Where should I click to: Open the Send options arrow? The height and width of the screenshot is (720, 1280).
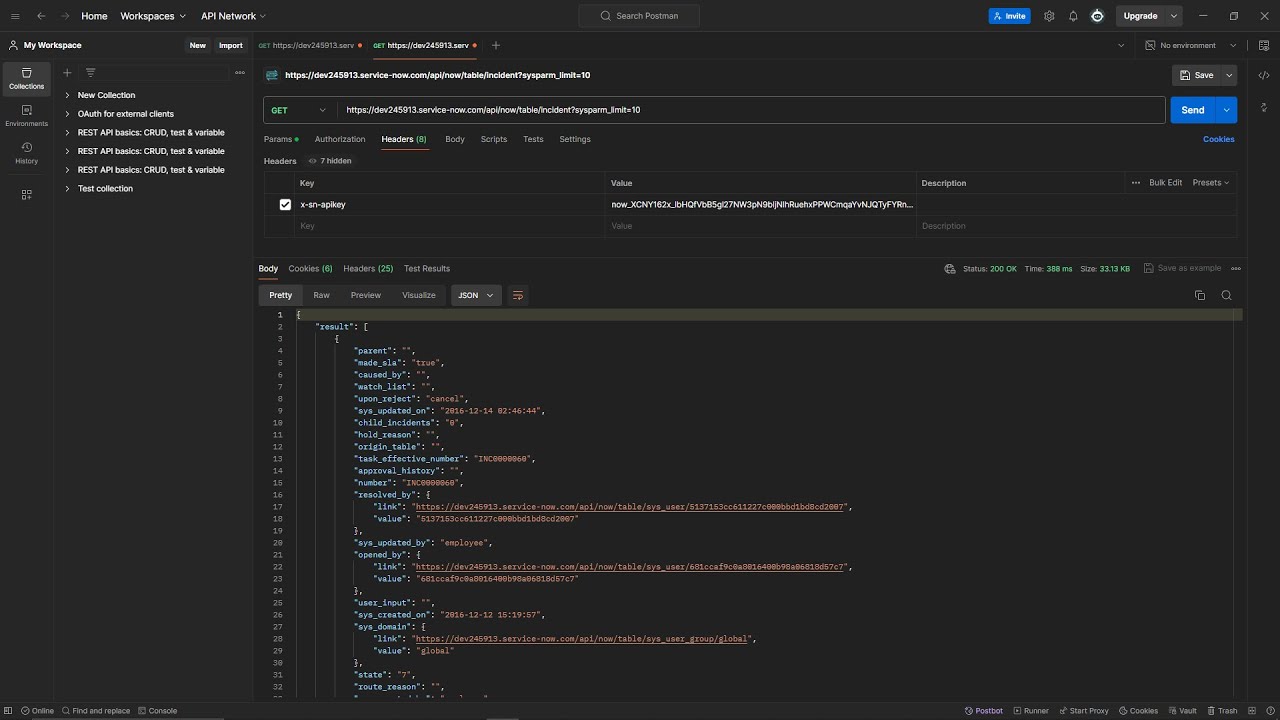coord(1226,110)
